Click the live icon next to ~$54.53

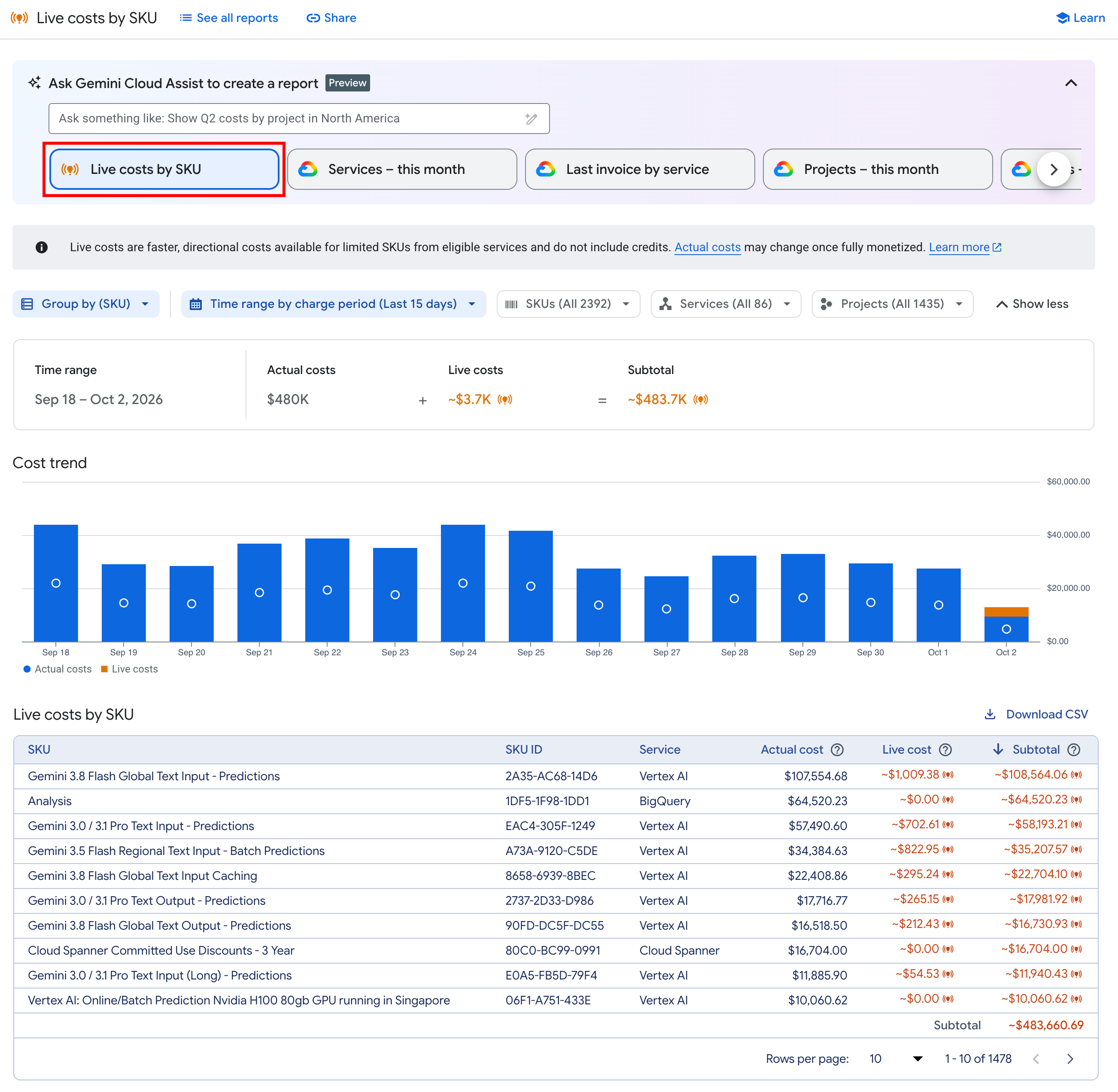(948, 974)
